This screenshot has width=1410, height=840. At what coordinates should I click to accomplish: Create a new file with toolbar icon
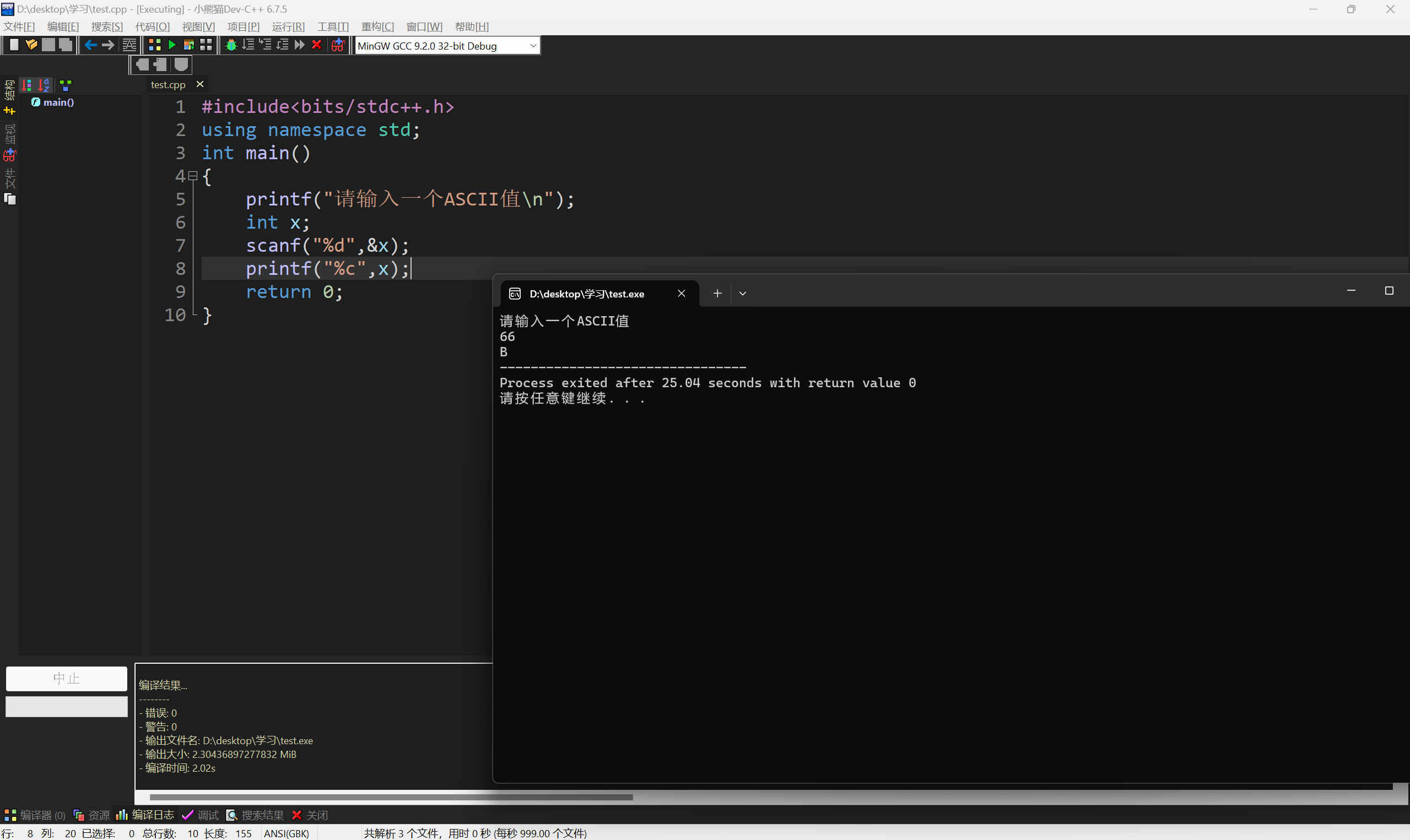pos(14,45)
